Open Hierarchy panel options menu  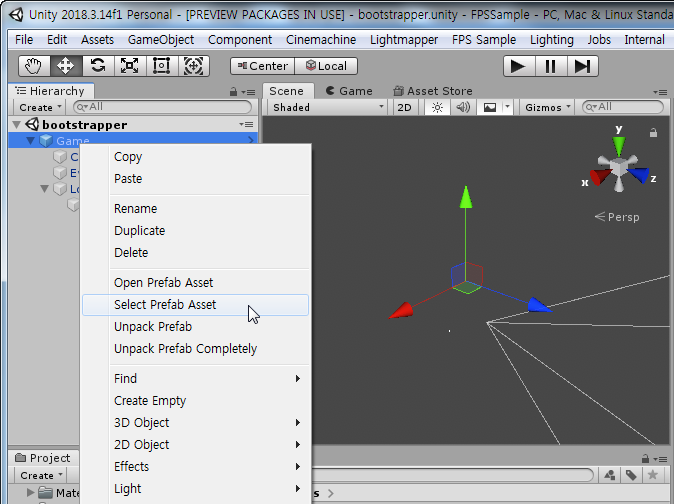[x=248, y=92]
